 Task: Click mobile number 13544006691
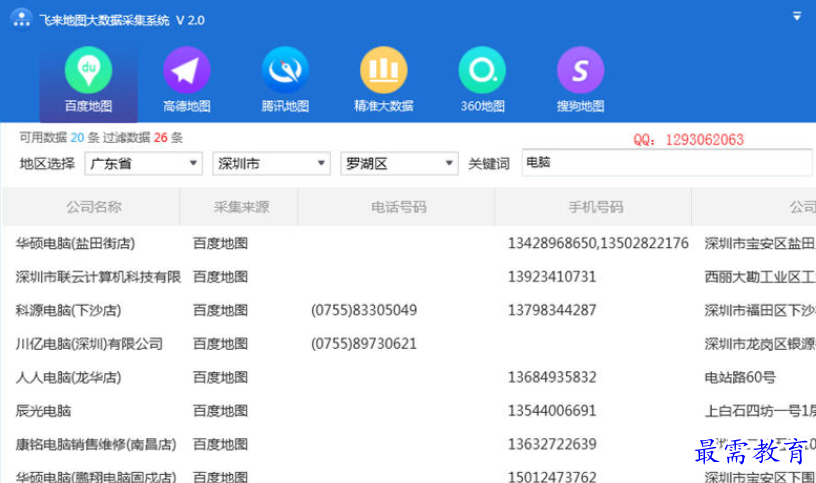pos(552,411)
